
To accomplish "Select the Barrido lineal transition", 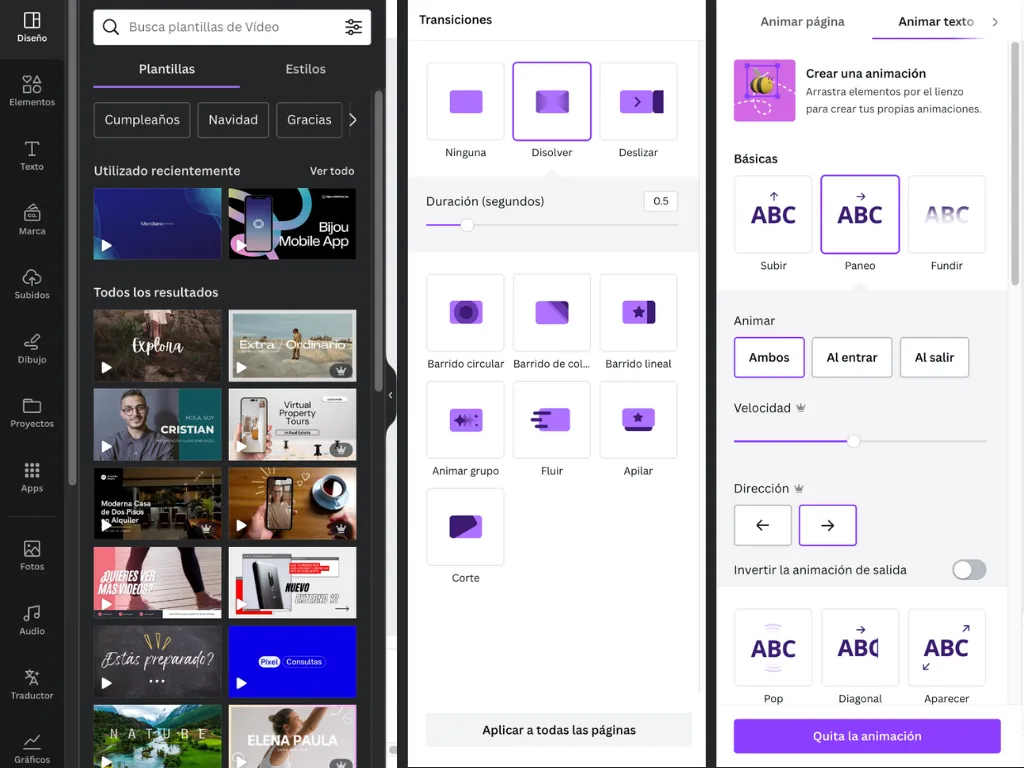I will point(638,313).
